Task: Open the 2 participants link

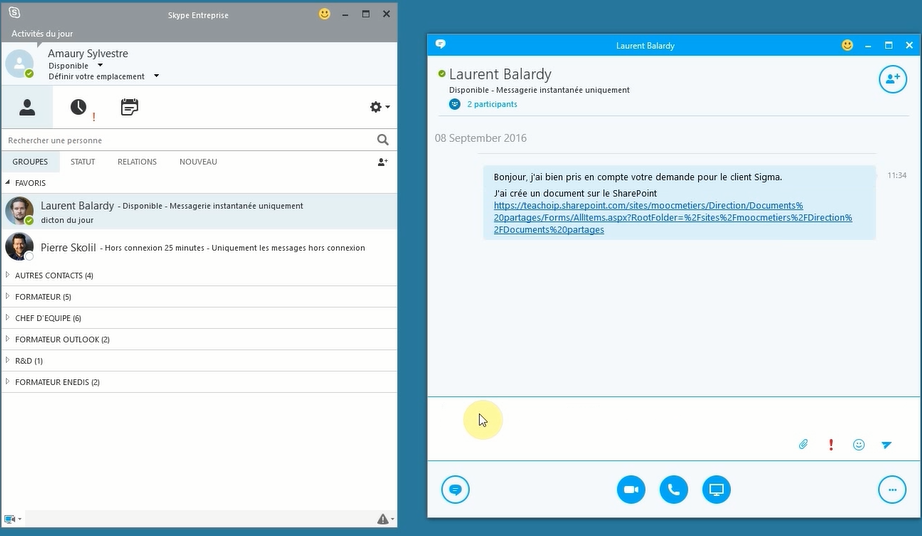Action: coord(492,104)
